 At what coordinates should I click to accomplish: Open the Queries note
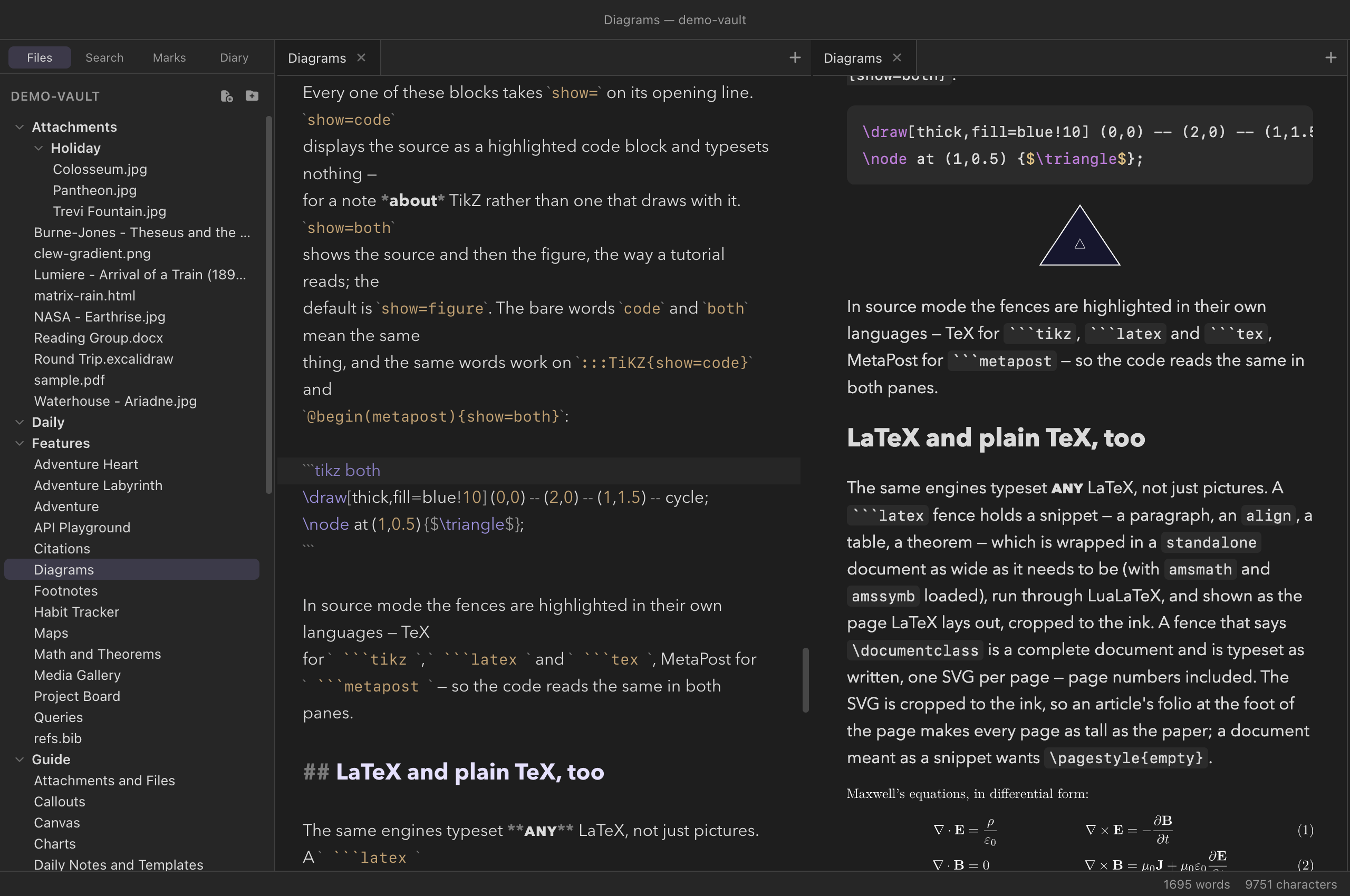tap(59, 718)
